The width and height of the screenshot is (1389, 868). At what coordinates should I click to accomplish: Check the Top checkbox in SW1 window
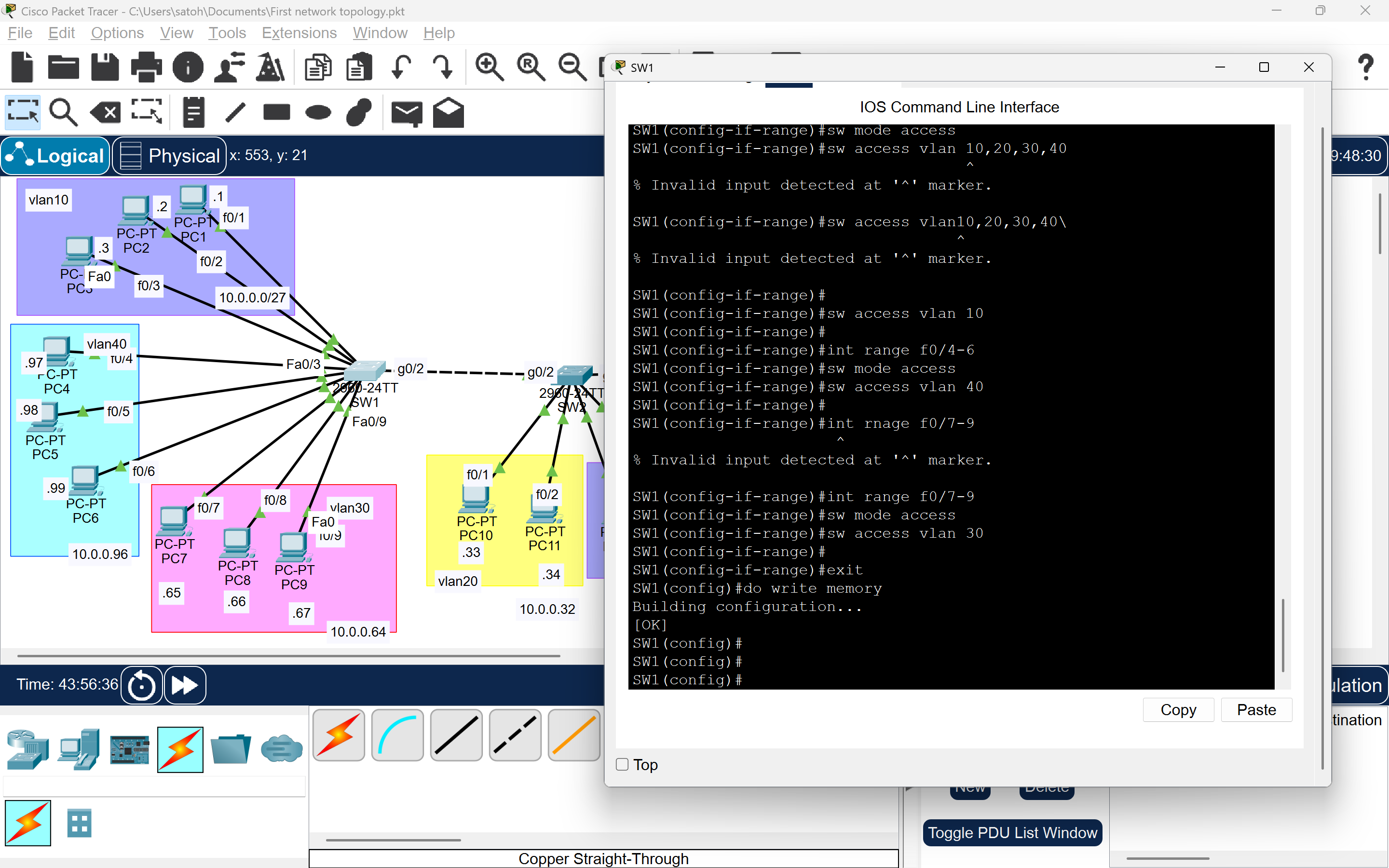tap(622, 765)
